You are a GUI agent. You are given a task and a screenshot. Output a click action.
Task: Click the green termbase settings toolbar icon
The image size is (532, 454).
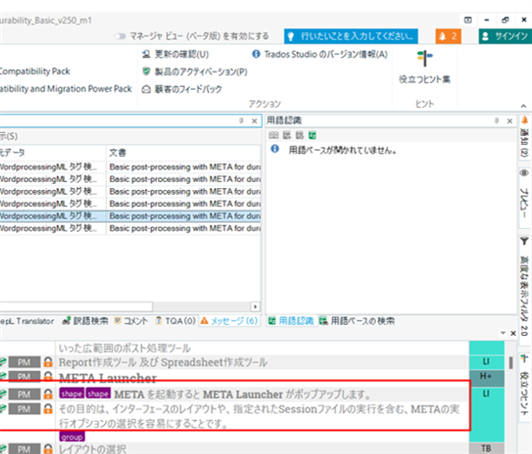point(312,136)
